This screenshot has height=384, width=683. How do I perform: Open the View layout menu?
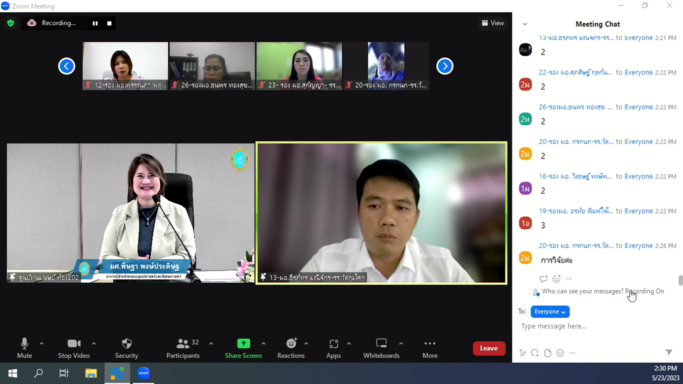pyautogui.click(x=493, y=23)
